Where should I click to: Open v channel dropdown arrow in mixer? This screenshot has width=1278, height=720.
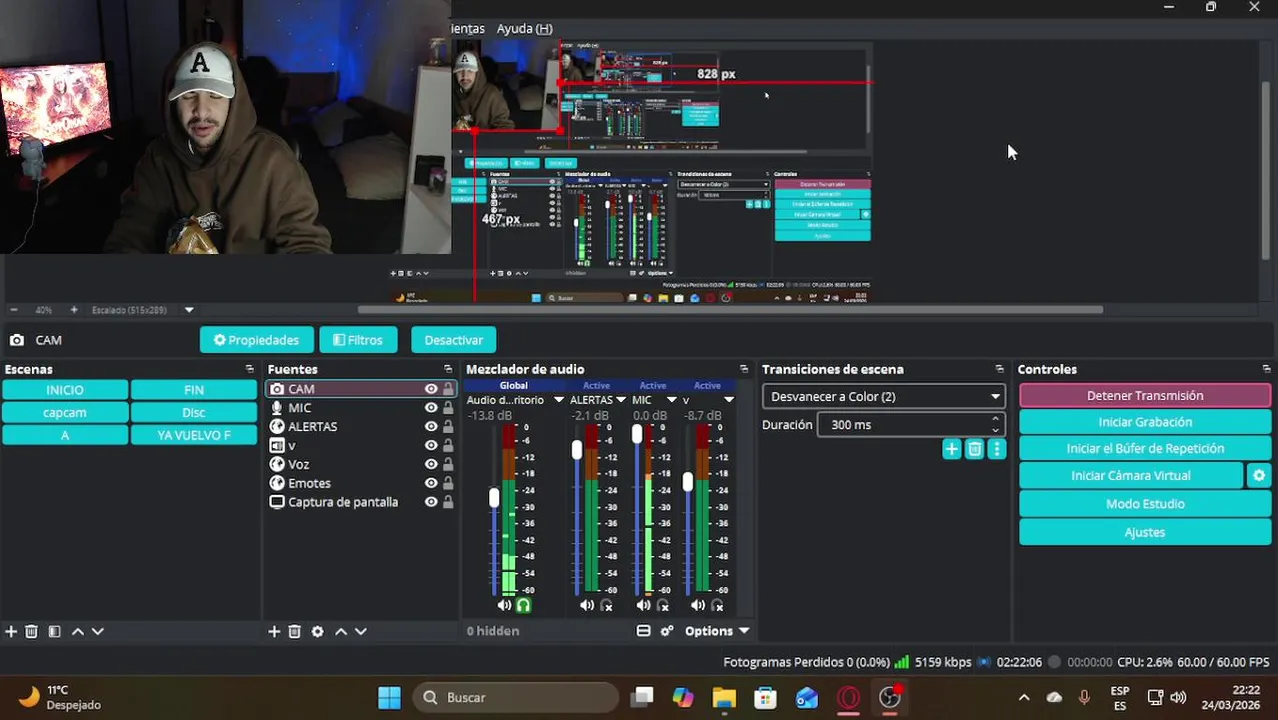[x=728, y=400]
